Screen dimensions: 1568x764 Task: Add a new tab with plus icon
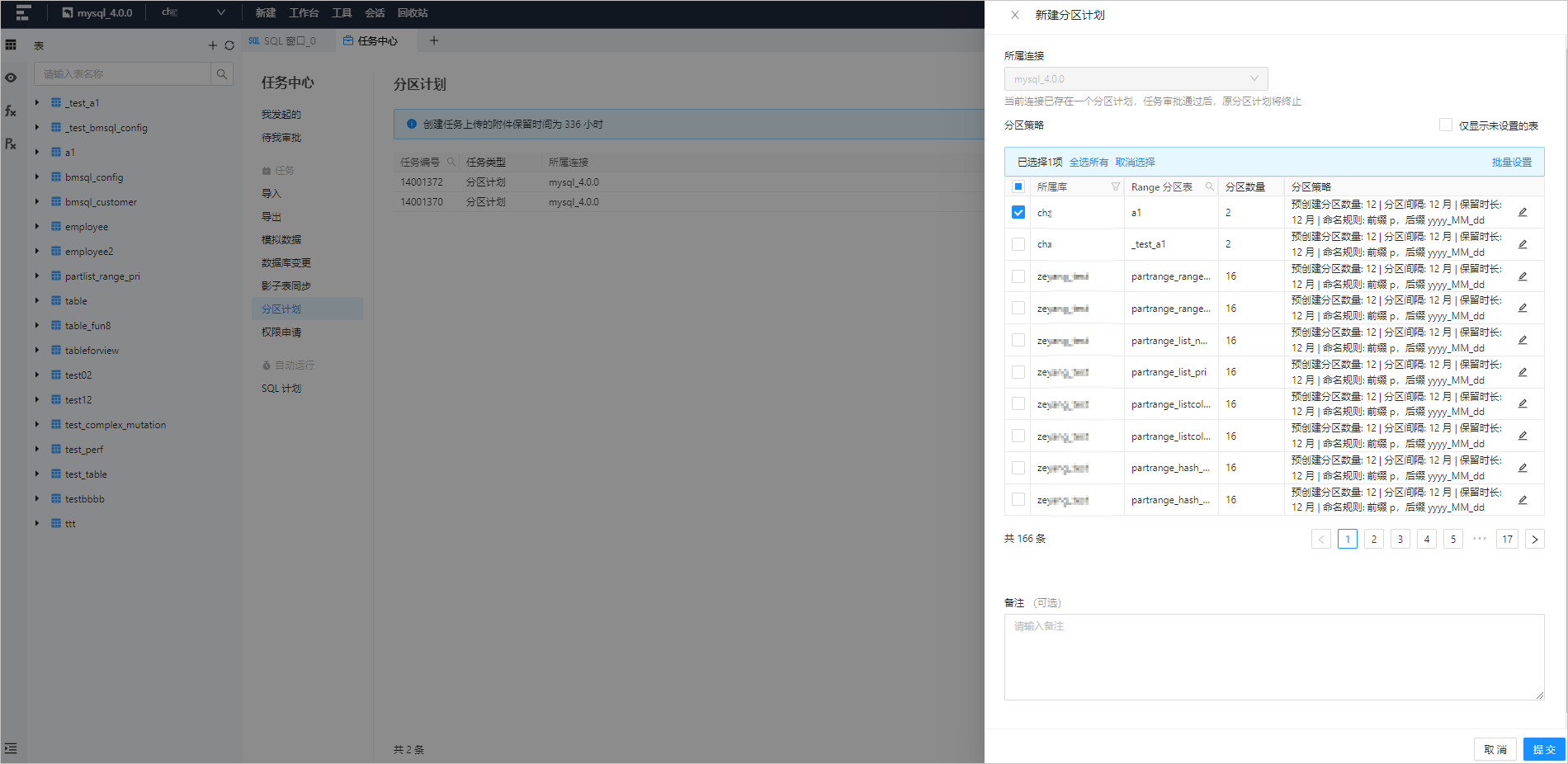[x=434, y=40]
